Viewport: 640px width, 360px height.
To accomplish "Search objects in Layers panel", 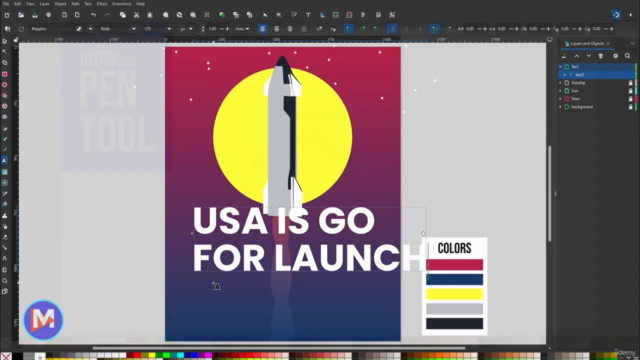I will pos(627,56).
